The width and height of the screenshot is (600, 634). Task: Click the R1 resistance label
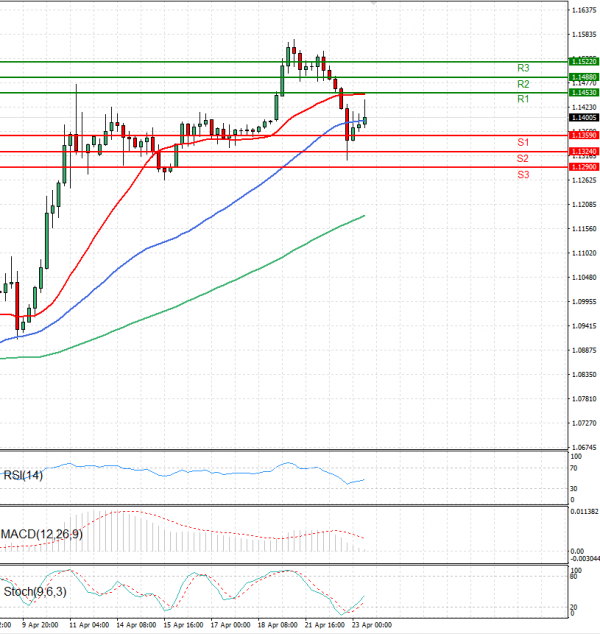pyautogui.click(x=523, y=99)
